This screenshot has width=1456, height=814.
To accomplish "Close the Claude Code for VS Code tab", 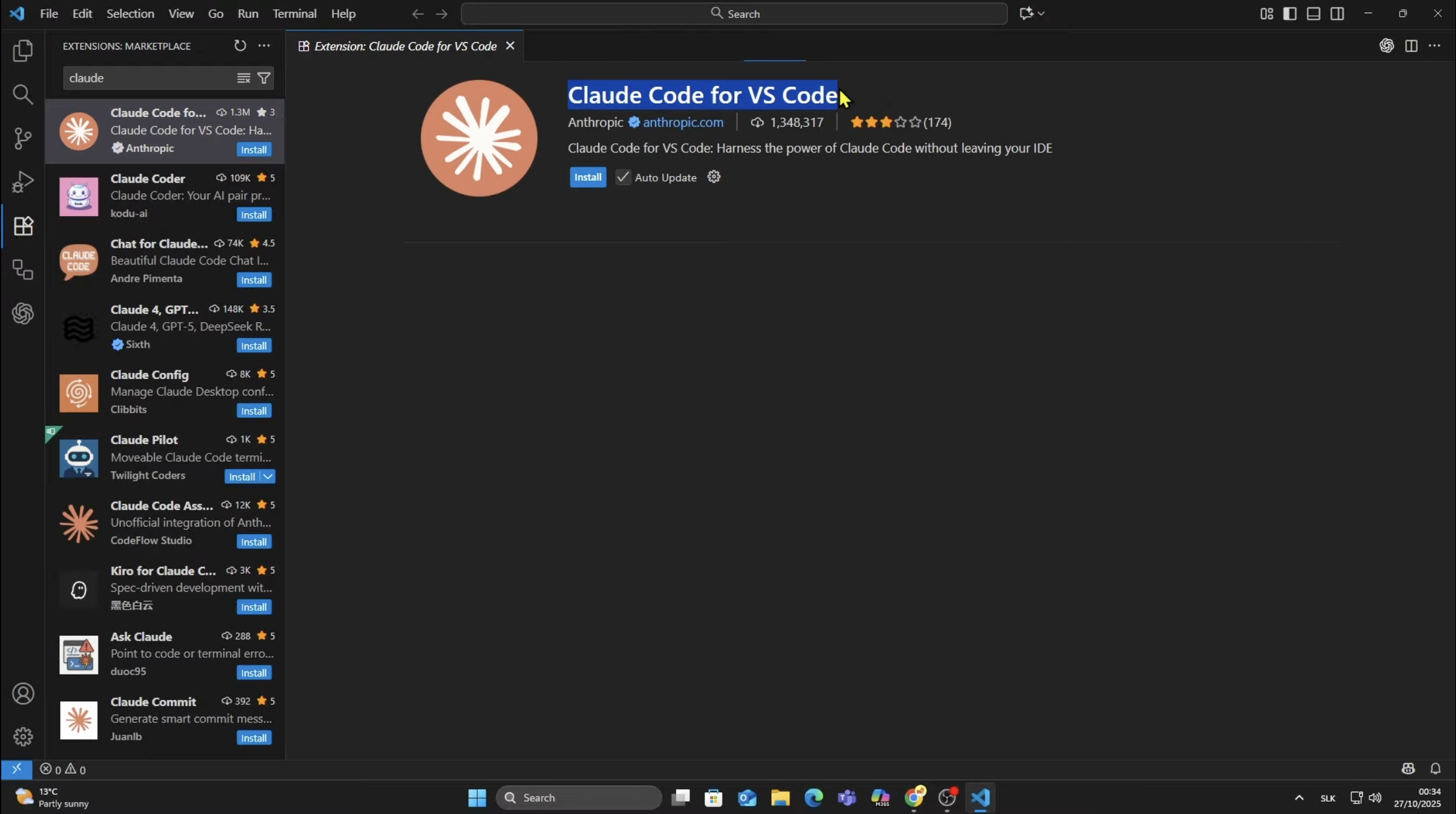I will tap(510, 46).
